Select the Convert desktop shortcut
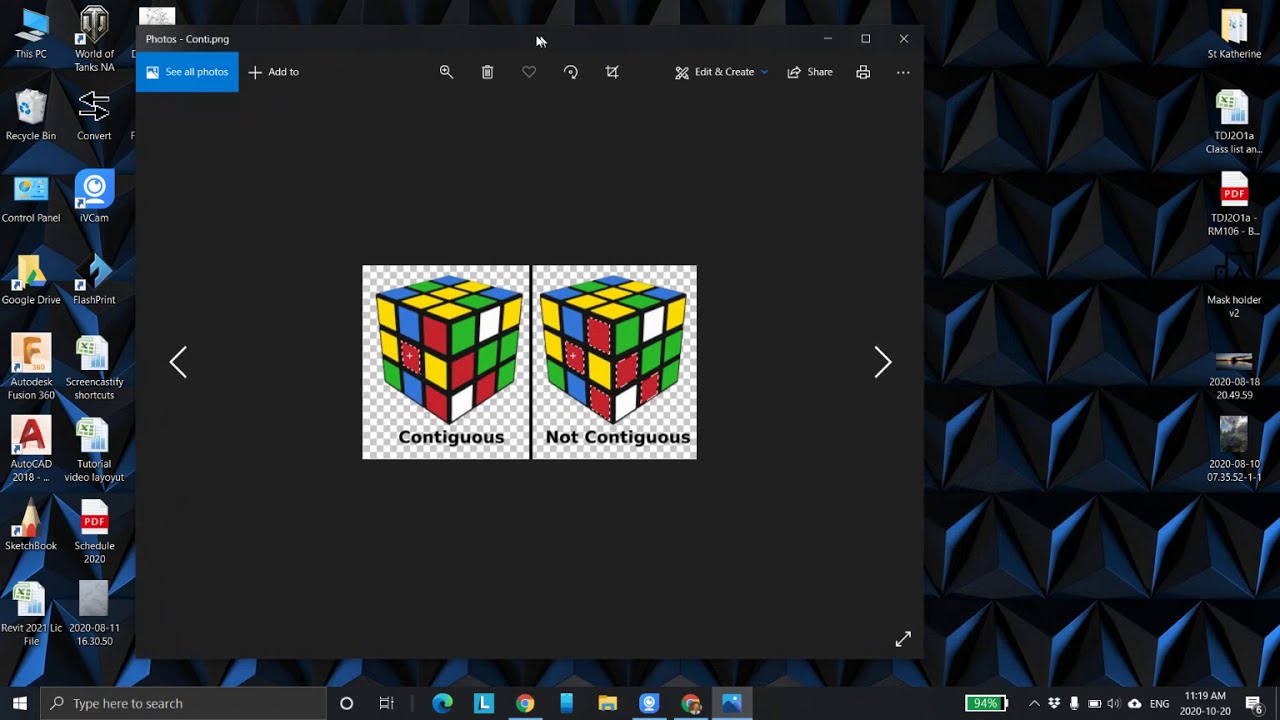 point(94,115)
